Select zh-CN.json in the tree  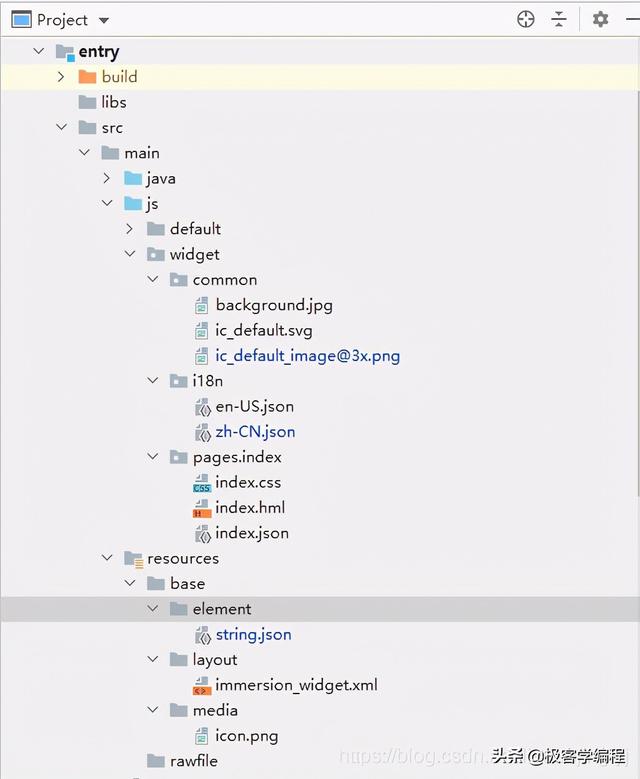tap(255, 432)
